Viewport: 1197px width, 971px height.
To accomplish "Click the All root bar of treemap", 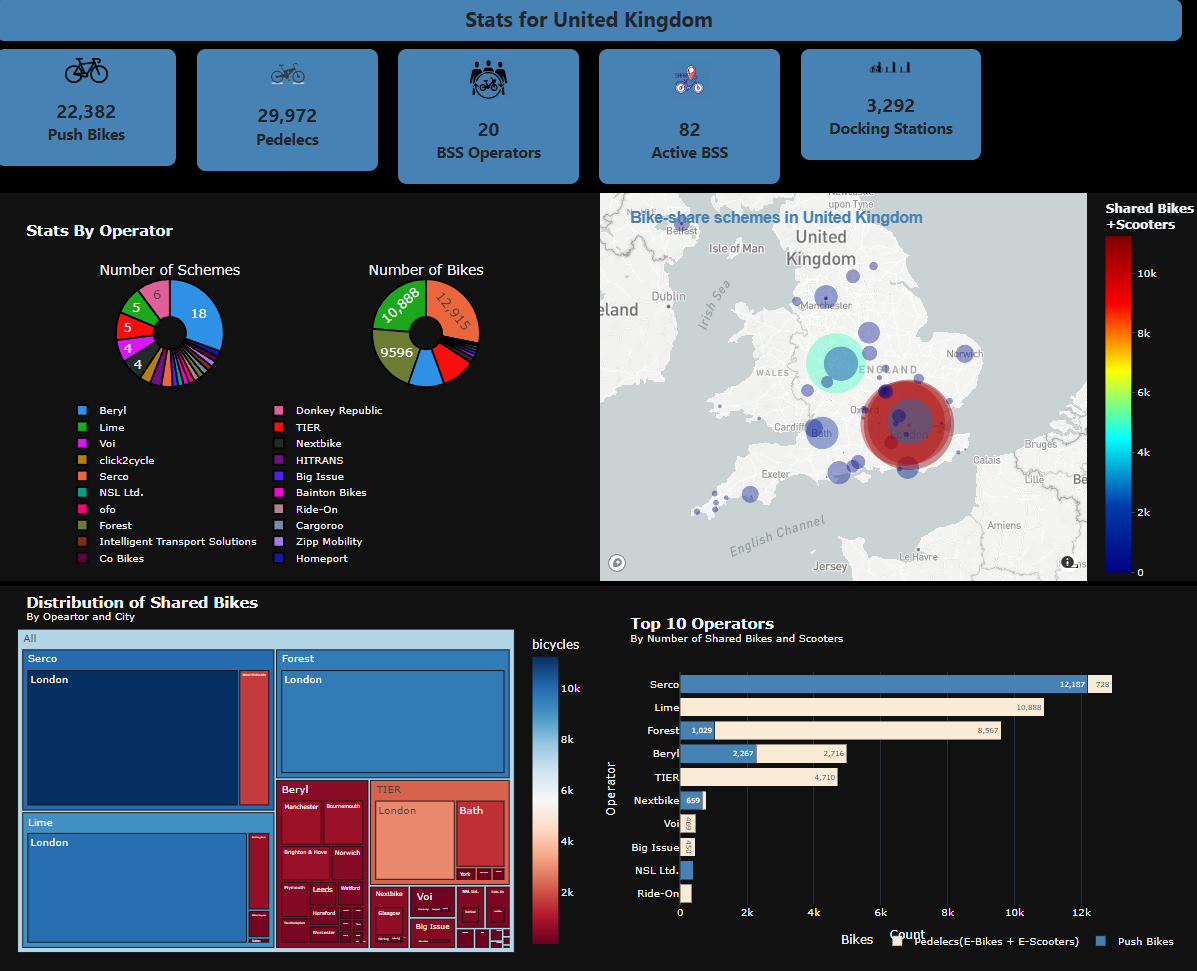I will pos(266,638).
